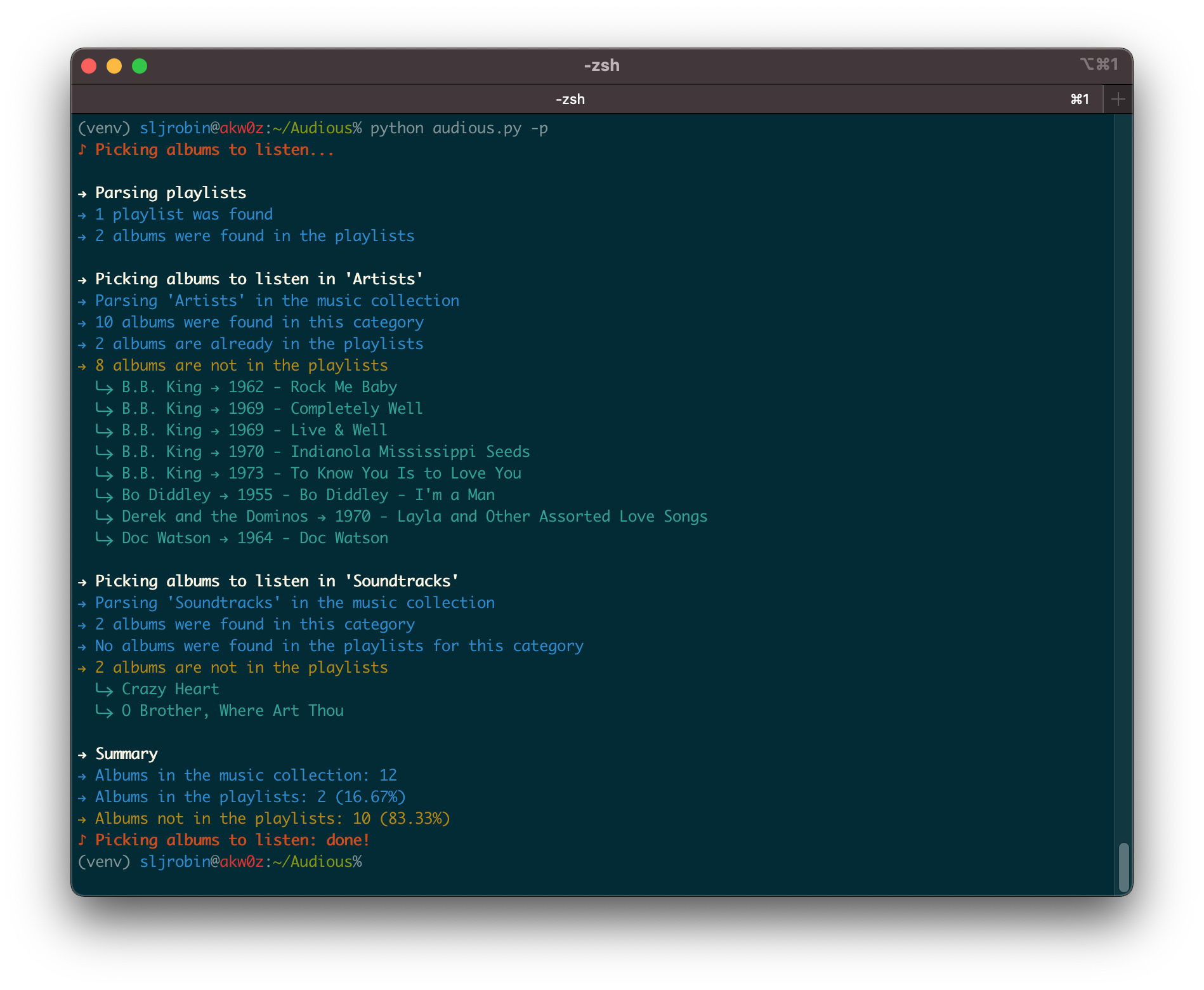The height and width of the screenshot is (990, 1204).
Task: Click 'Layla and Other Assorted Love Songs' line
Action: (x=414, y=517)
